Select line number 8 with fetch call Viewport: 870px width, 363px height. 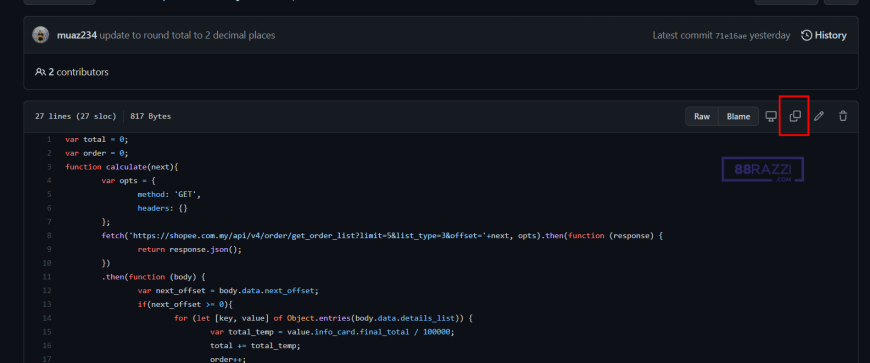pos(49,236)
